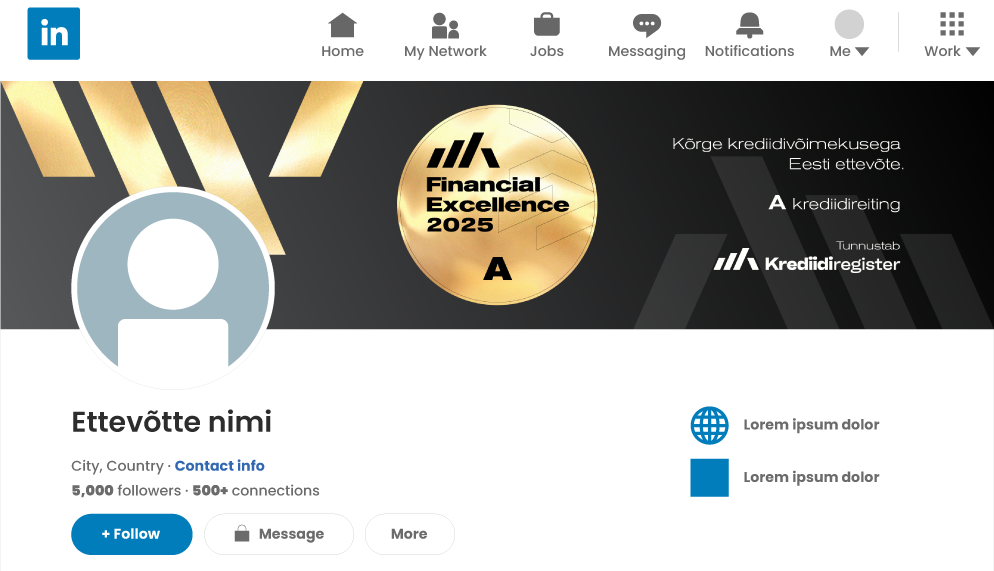Viewport: 994px width, 571px height.
Task: Follow the company with Follow button
Action: coord(132,534)
